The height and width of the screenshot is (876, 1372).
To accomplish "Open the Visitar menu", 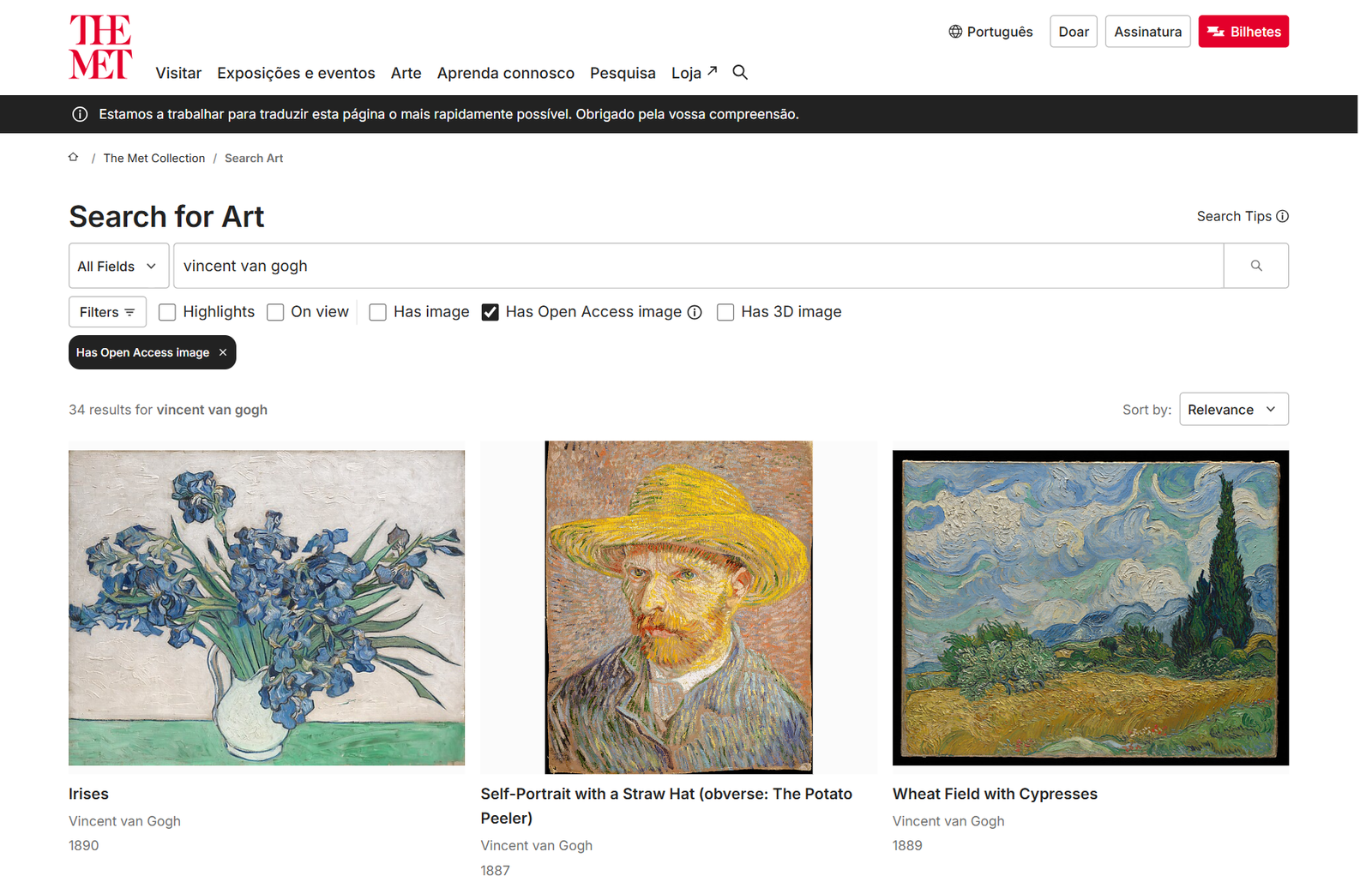I will point(178,73).
